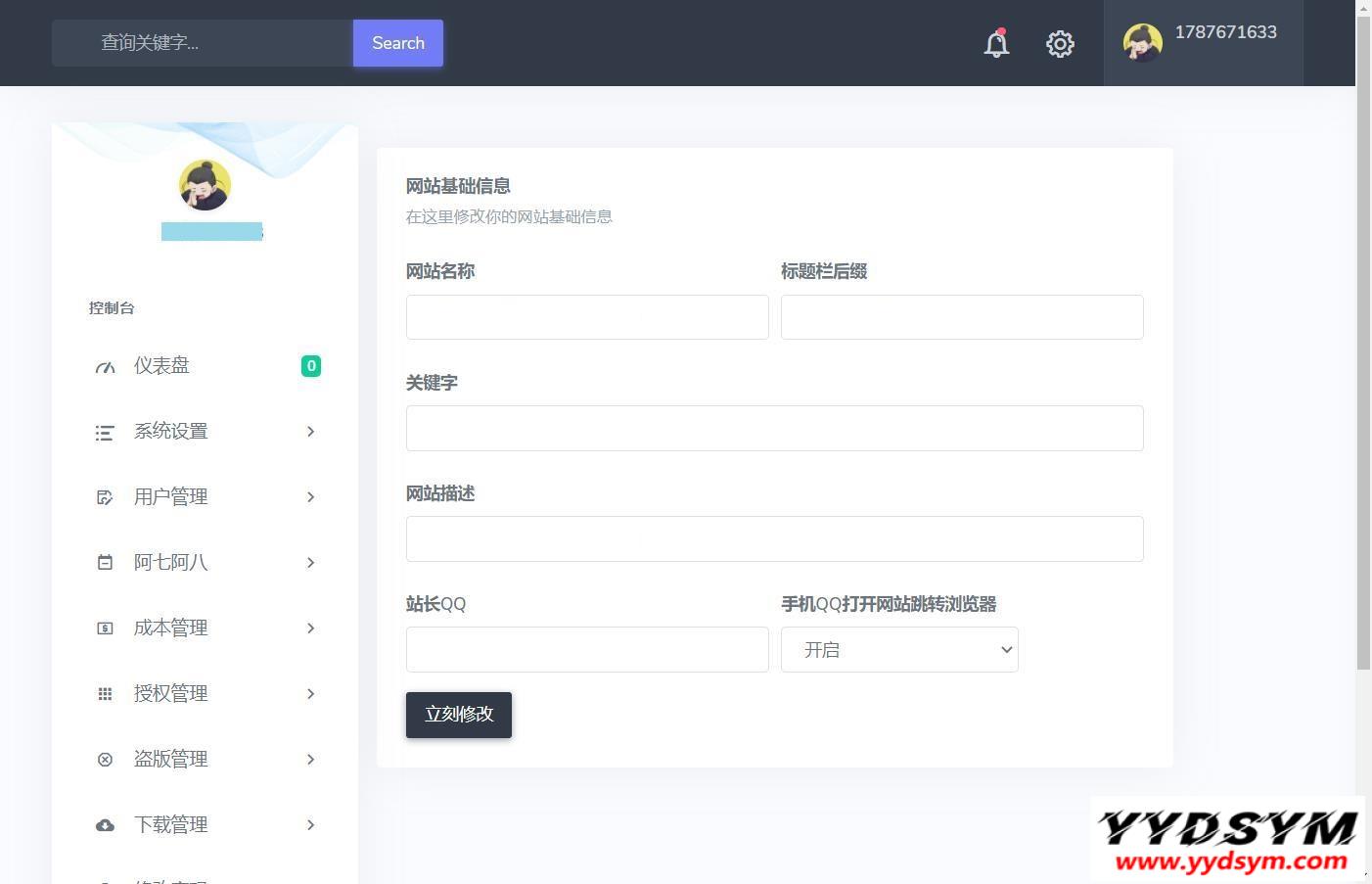This screenshot has height=884, width=1372.
Task: Click the edit icon beside 用户管理
Action: 105,498
